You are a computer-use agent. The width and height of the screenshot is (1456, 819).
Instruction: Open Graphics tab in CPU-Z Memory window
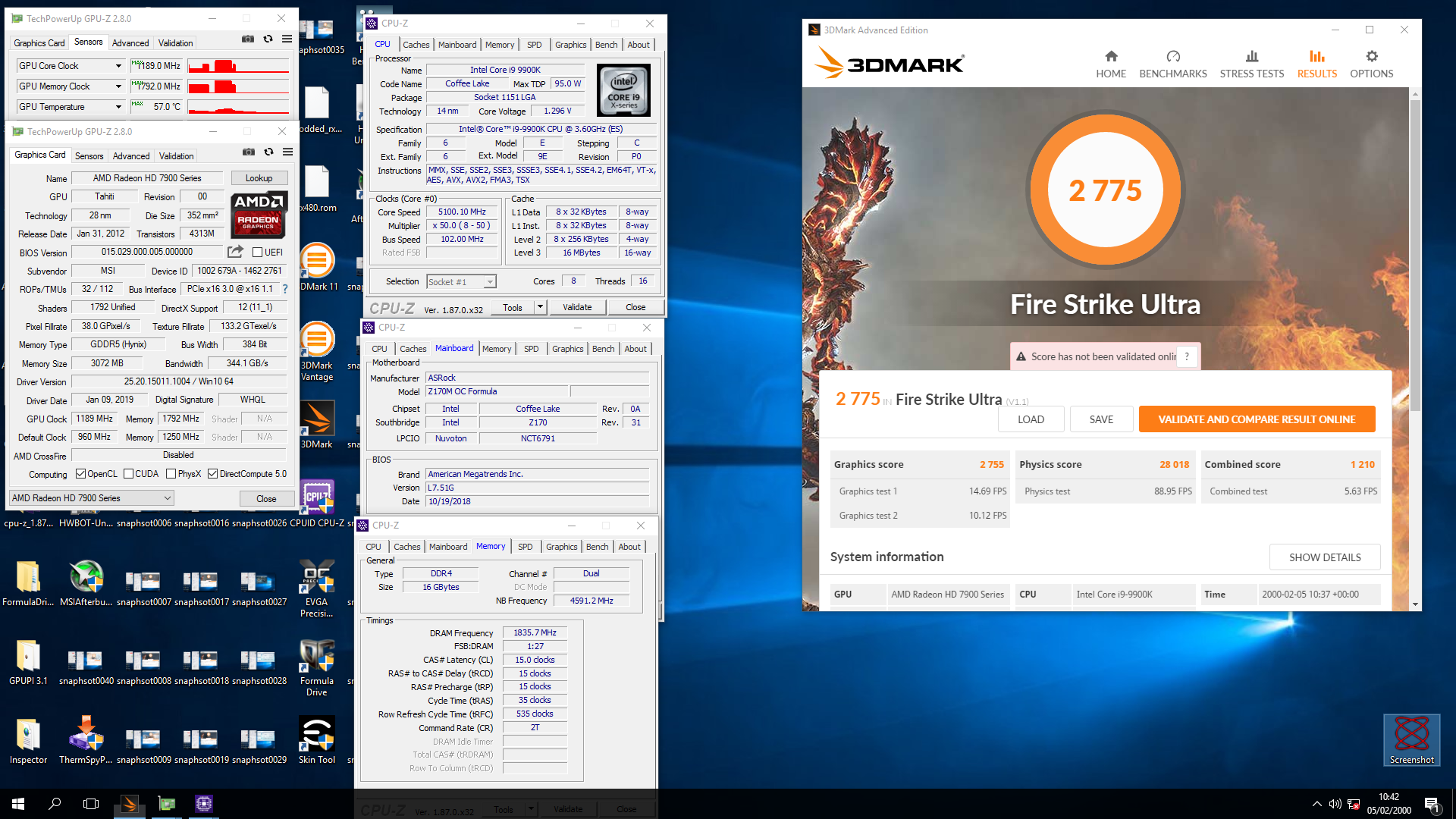[x=561, y=547]
